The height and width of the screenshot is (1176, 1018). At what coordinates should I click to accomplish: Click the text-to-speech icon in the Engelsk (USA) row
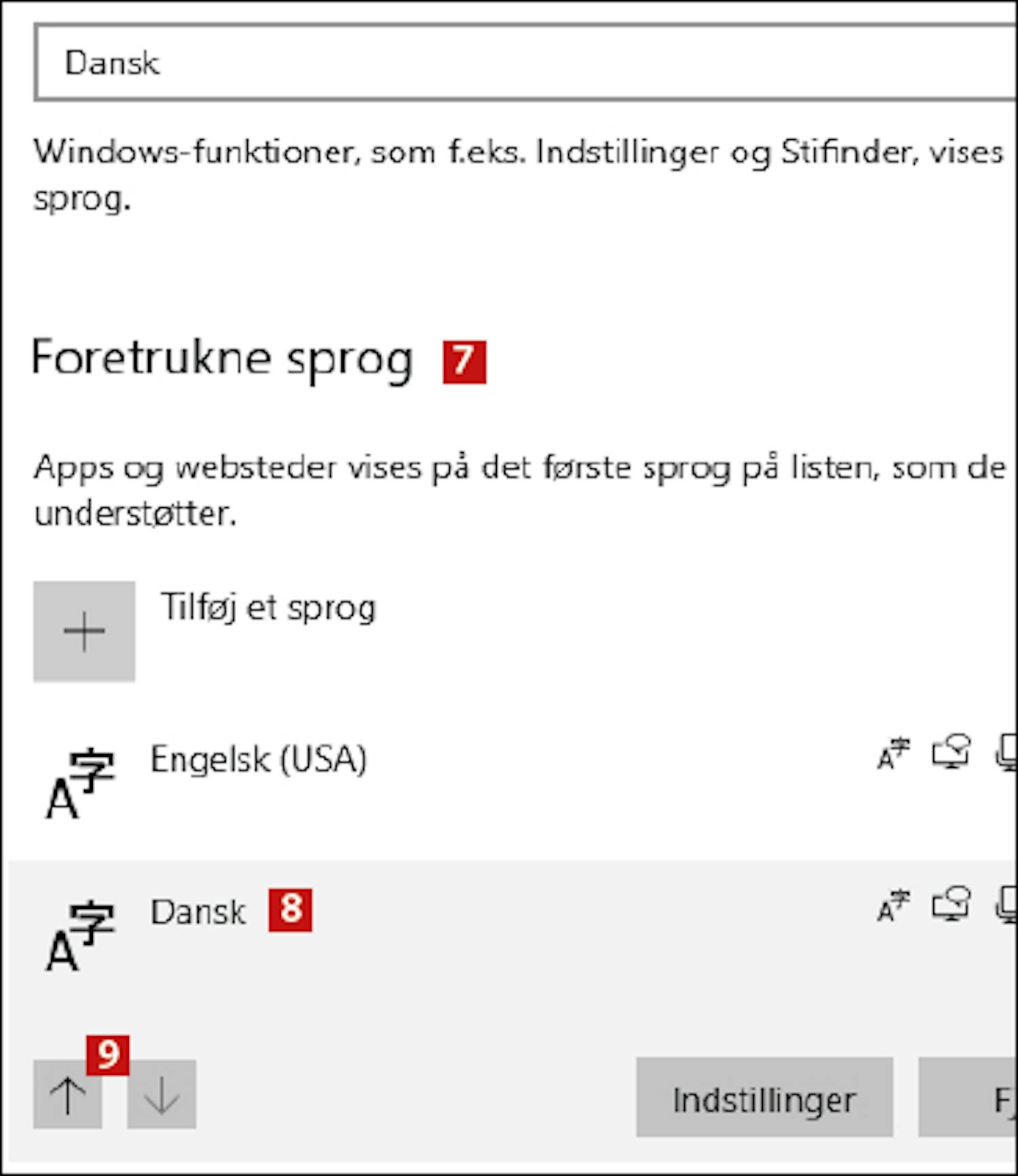coord(951,753)
